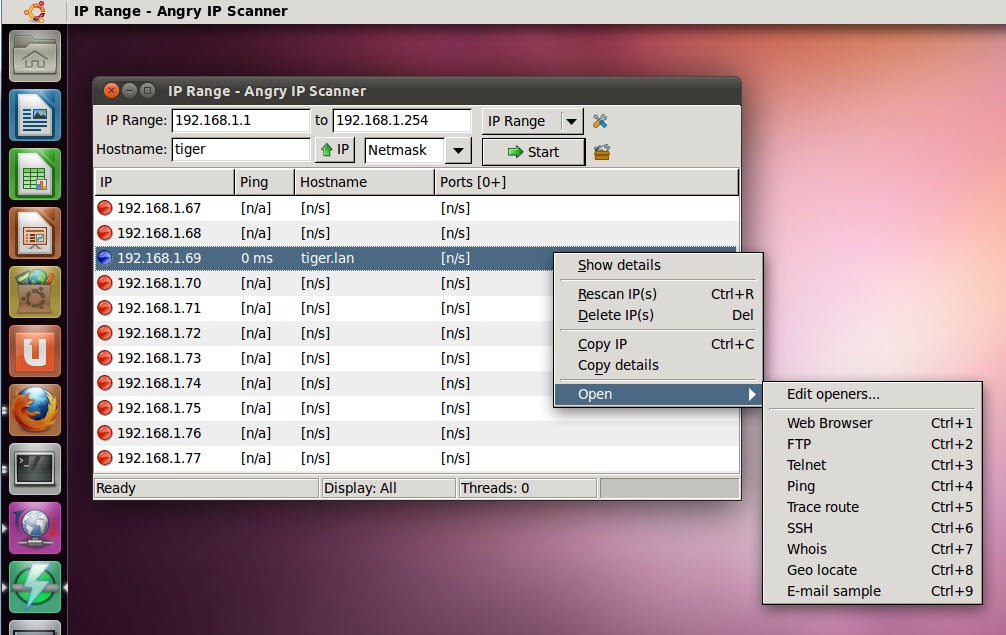1006x635 pixels.
Task: Launch LibreOffice Writer from launcher
Action: click(35, 115)
